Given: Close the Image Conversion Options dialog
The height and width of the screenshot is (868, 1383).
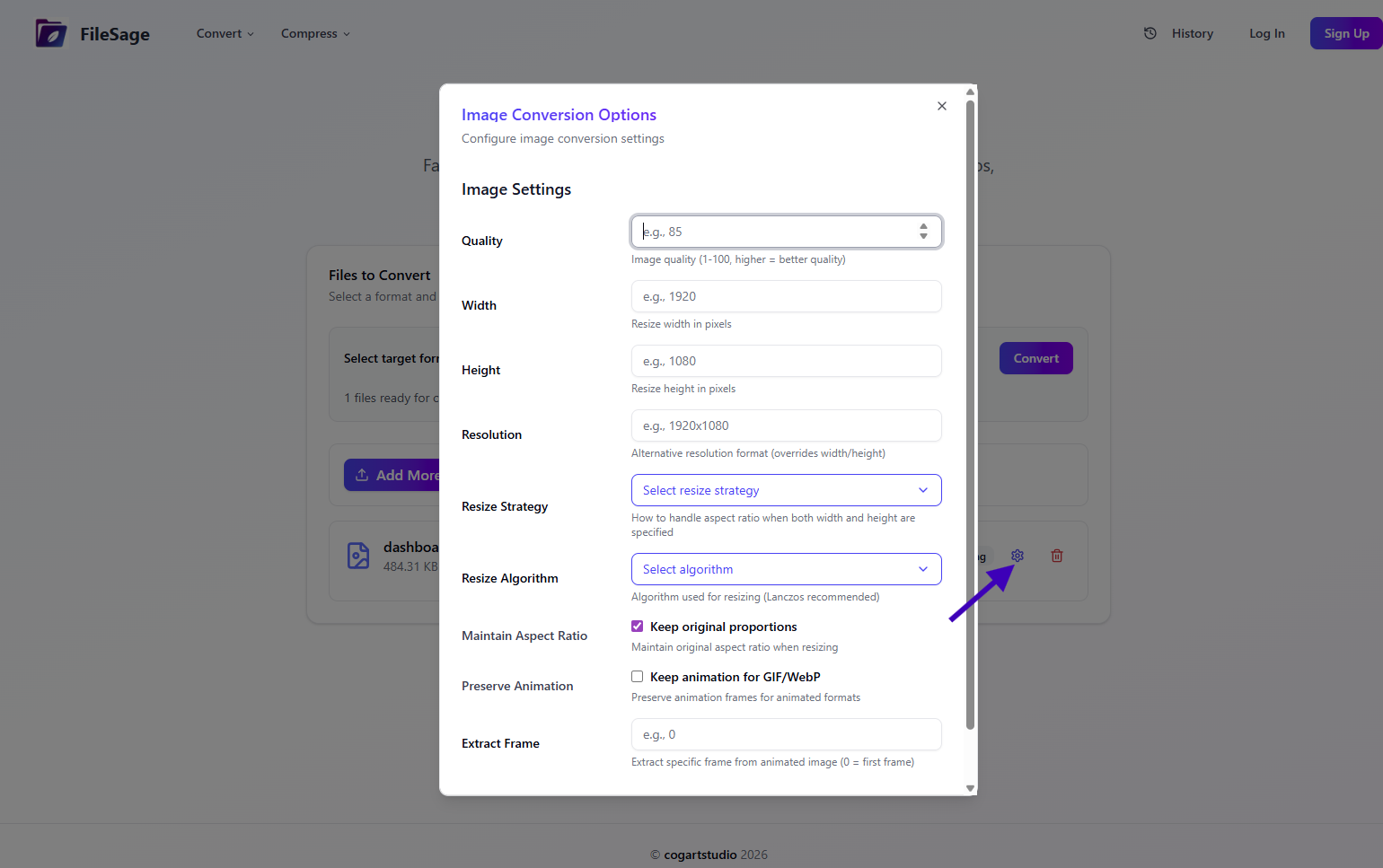Looking at the screenshot, I should (x=941, y=106).
